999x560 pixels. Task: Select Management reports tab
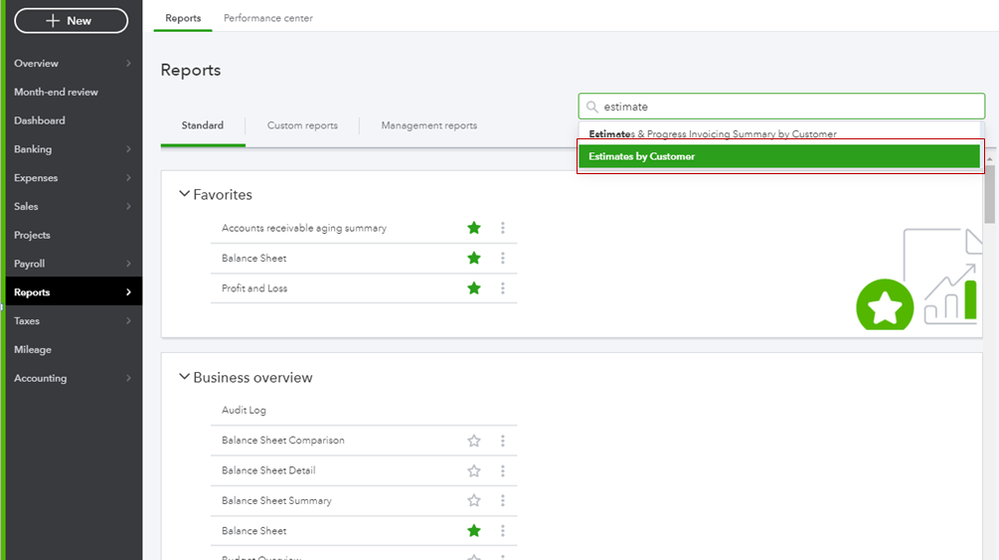(x=429, y=126)
